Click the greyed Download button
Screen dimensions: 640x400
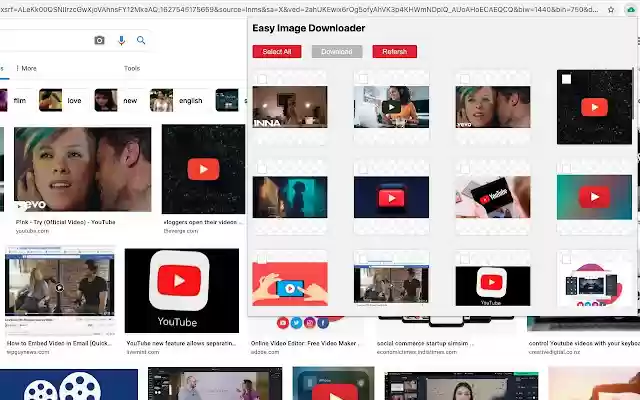tap(337, 51)
